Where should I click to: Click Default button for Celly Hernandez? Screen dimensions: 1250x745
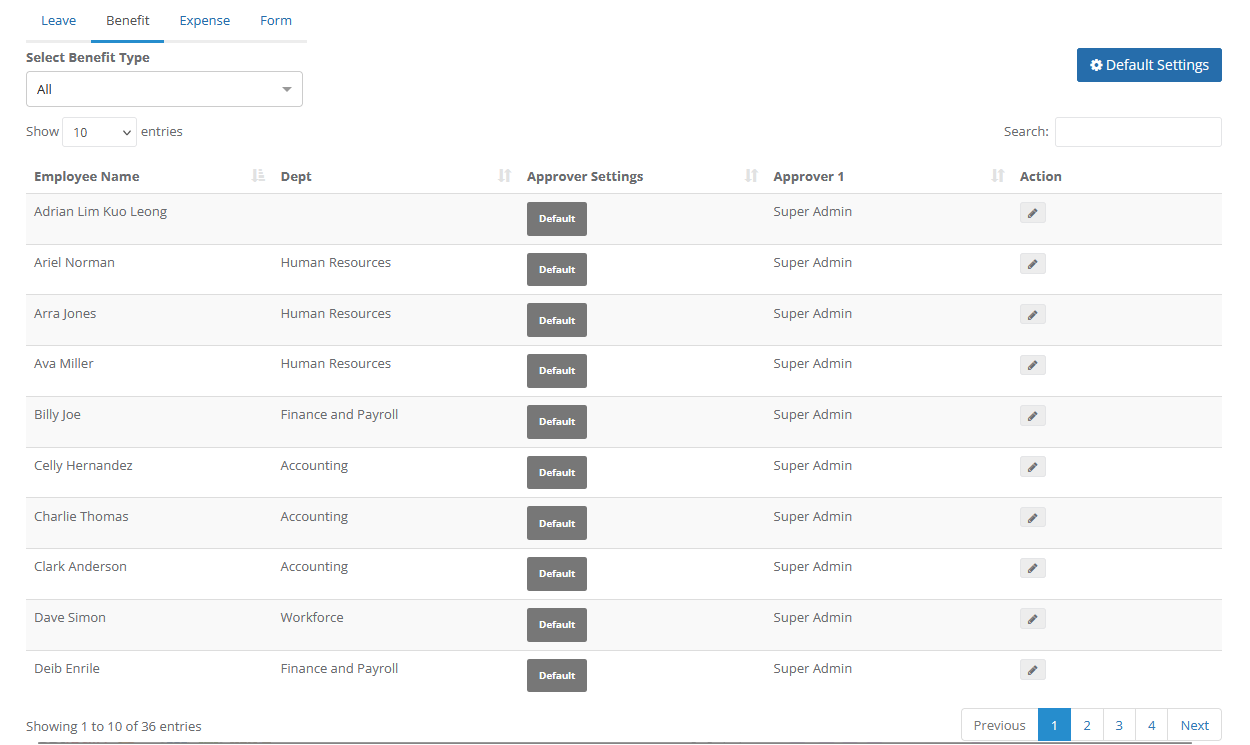pos(557,473)
